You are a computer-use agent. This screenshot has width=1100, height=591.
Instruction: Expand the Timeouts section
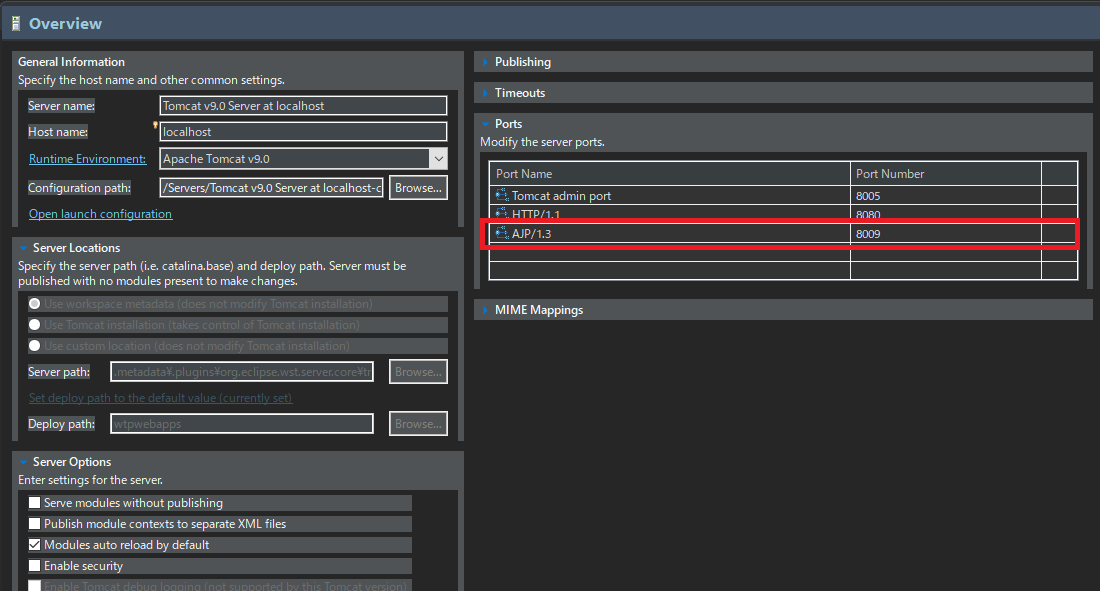485,93
